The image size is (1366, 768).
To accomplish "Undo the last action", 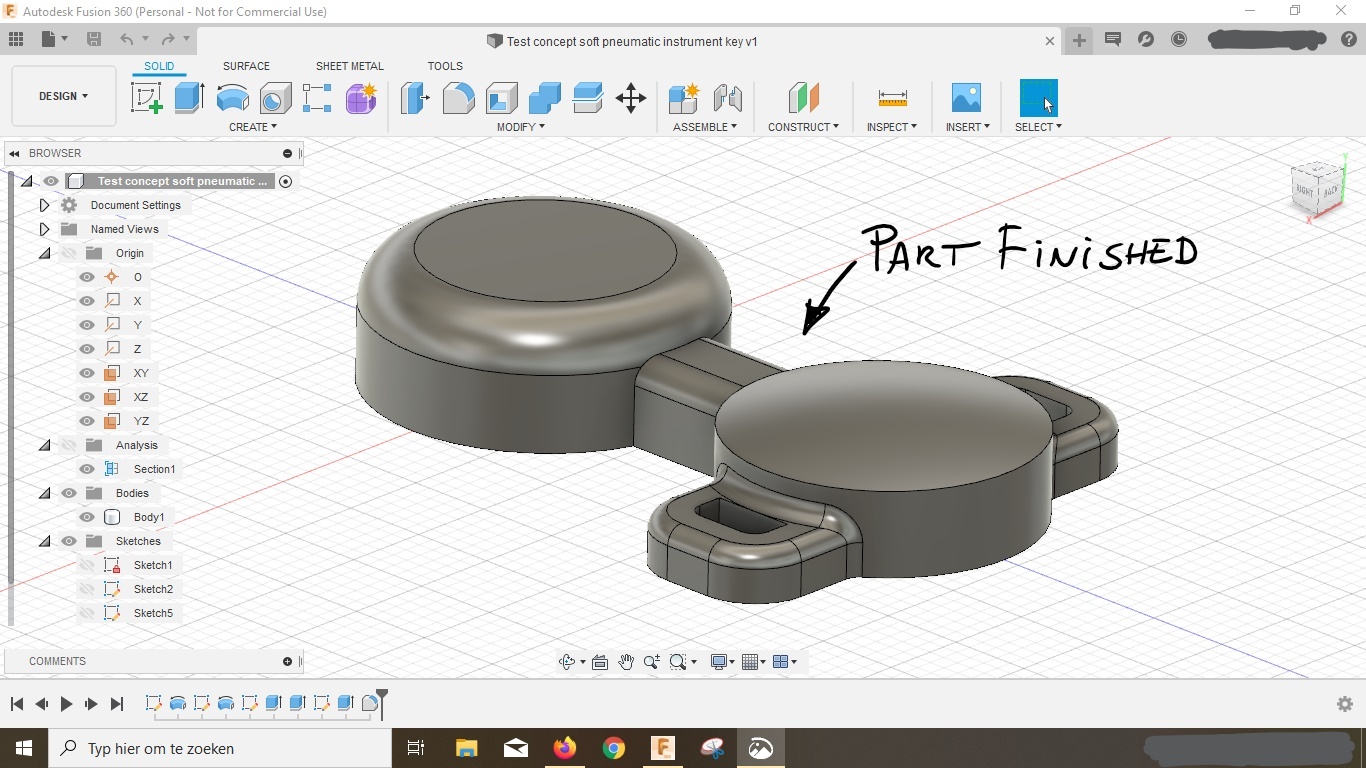I will [127, 39].
